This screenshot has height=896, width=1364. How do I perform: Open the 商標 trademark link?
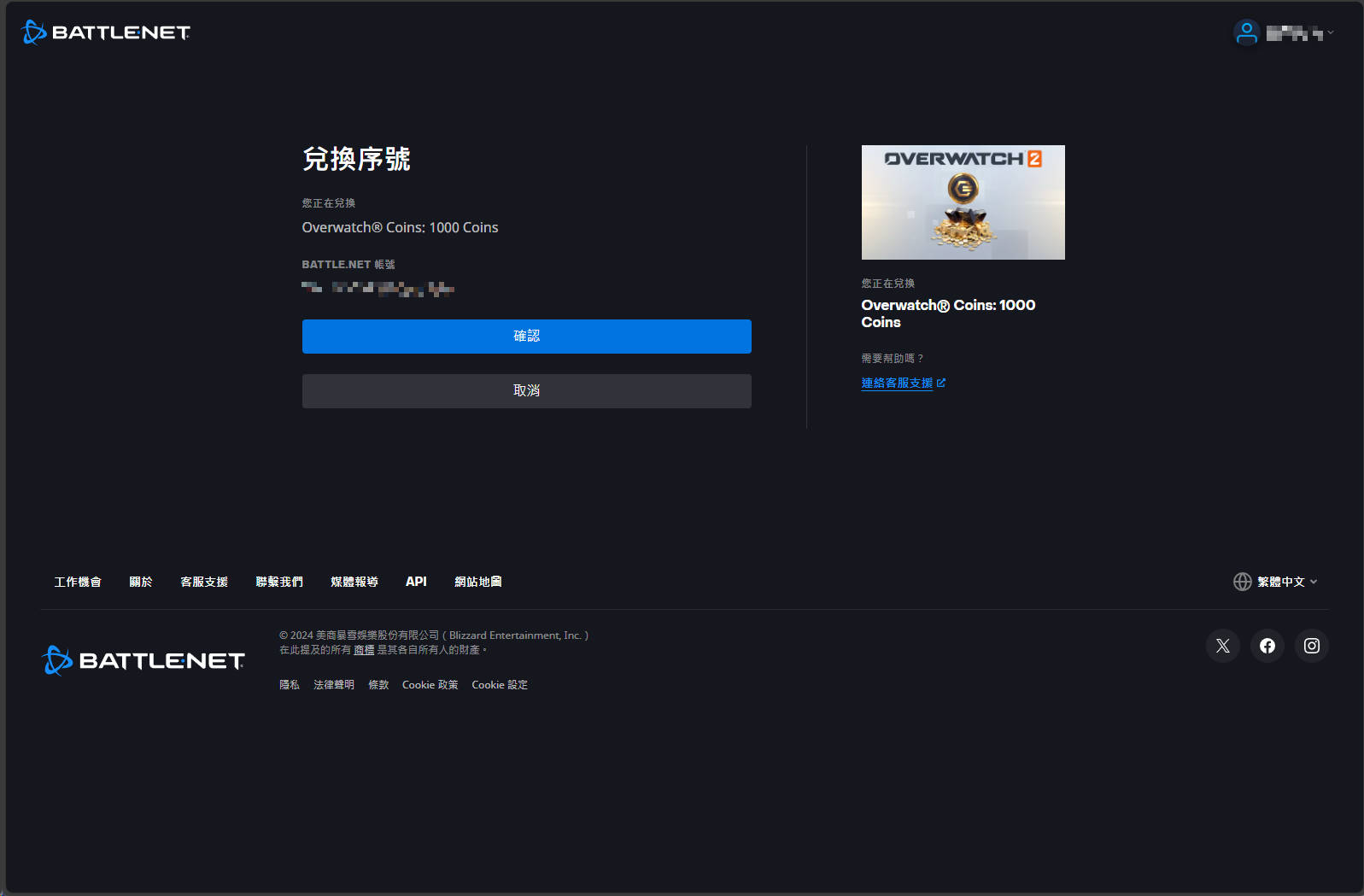[364, 650]
